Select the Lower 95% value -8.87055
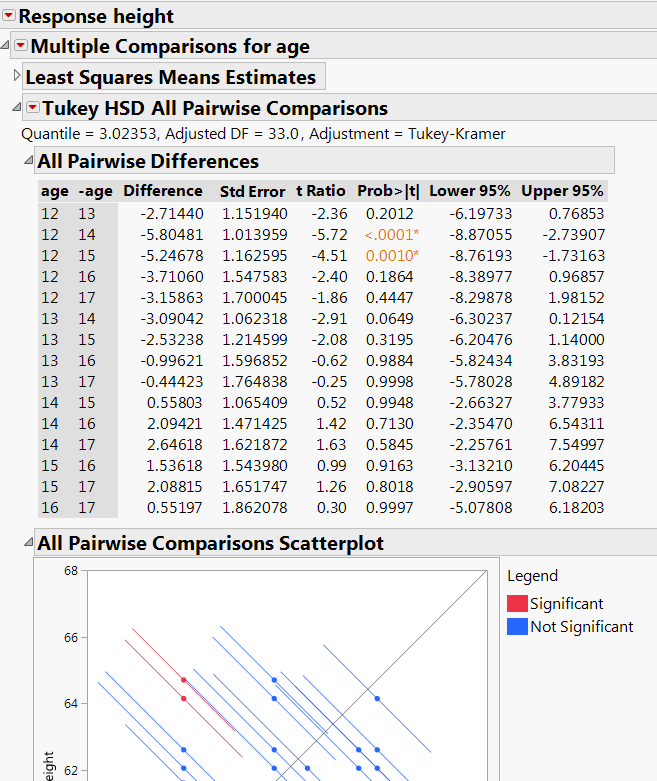Screen dimensions: 657x781 (x=481, y=235)
